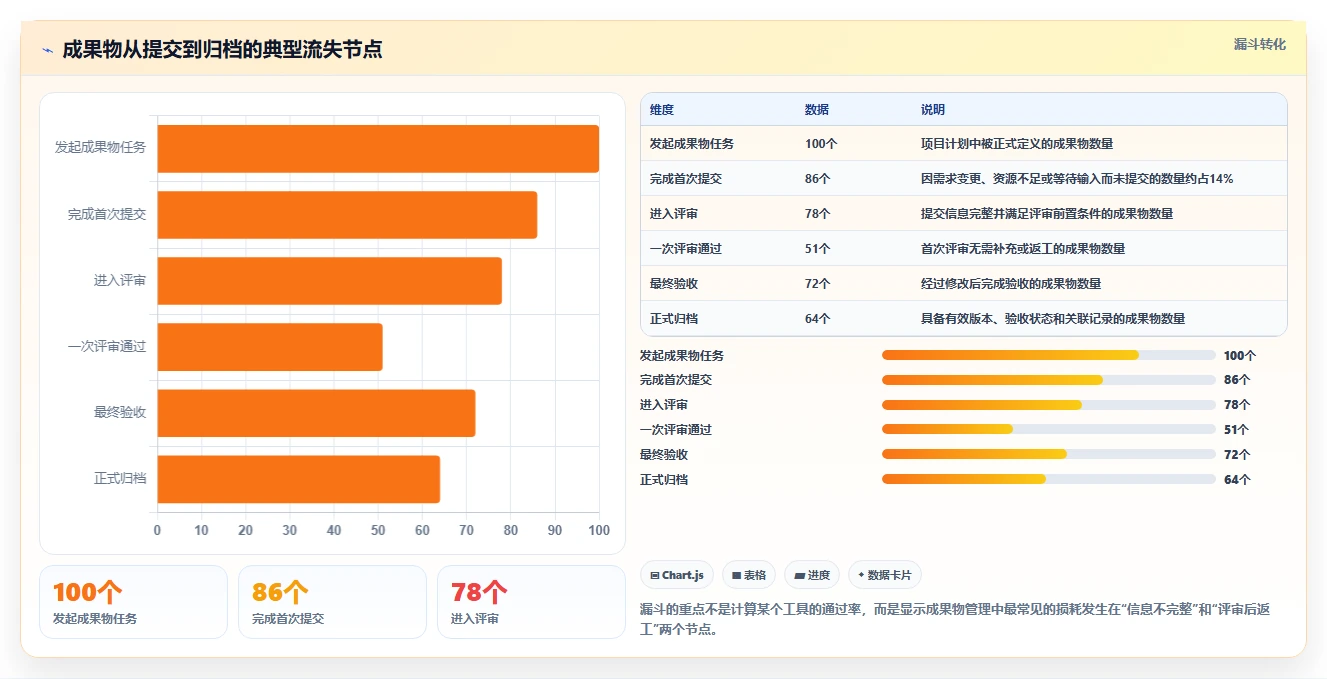Click the 一次评审通过 progress bar showing 51个
This screenshot has width=1327, height=679.
(1049, 429)
